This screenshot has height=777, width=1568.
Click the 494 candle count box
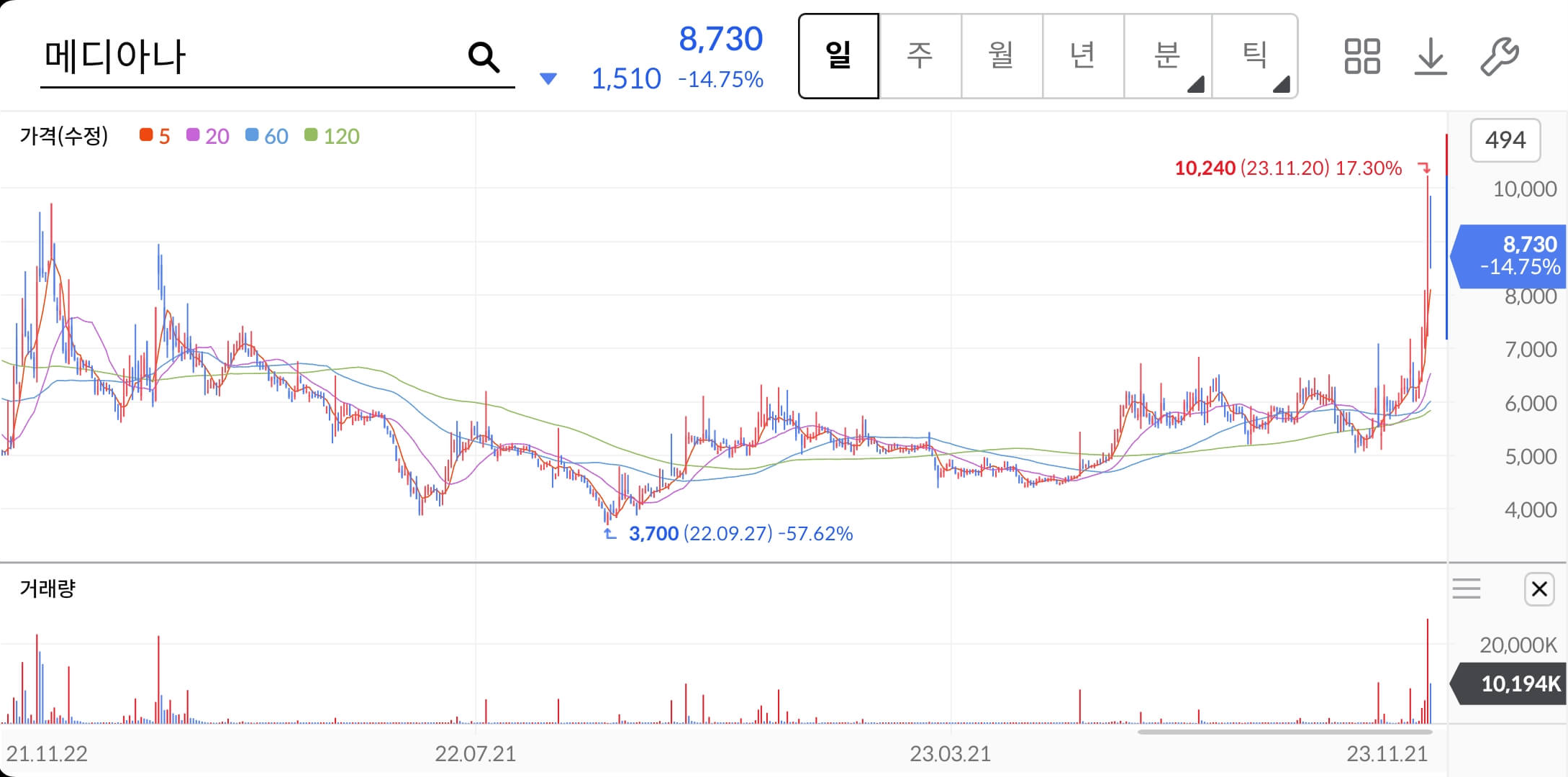click(1505, 140)
